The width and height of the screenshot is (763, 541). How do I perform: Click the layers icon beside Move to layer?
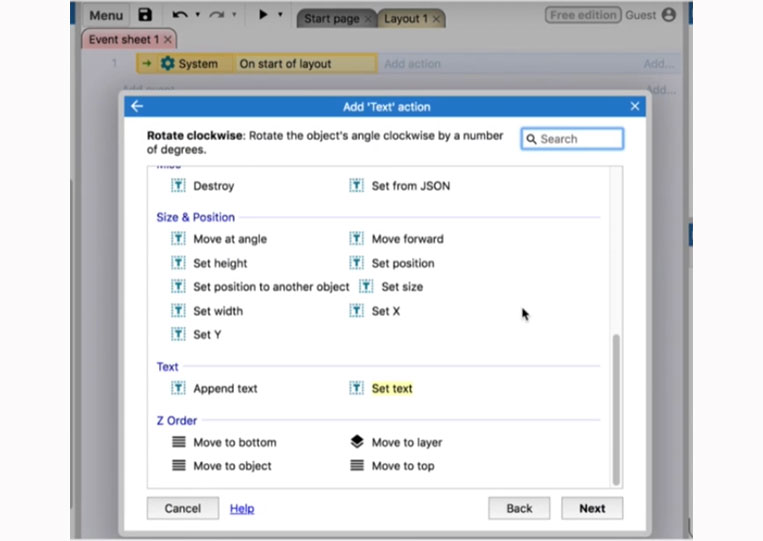pos(357,441)
